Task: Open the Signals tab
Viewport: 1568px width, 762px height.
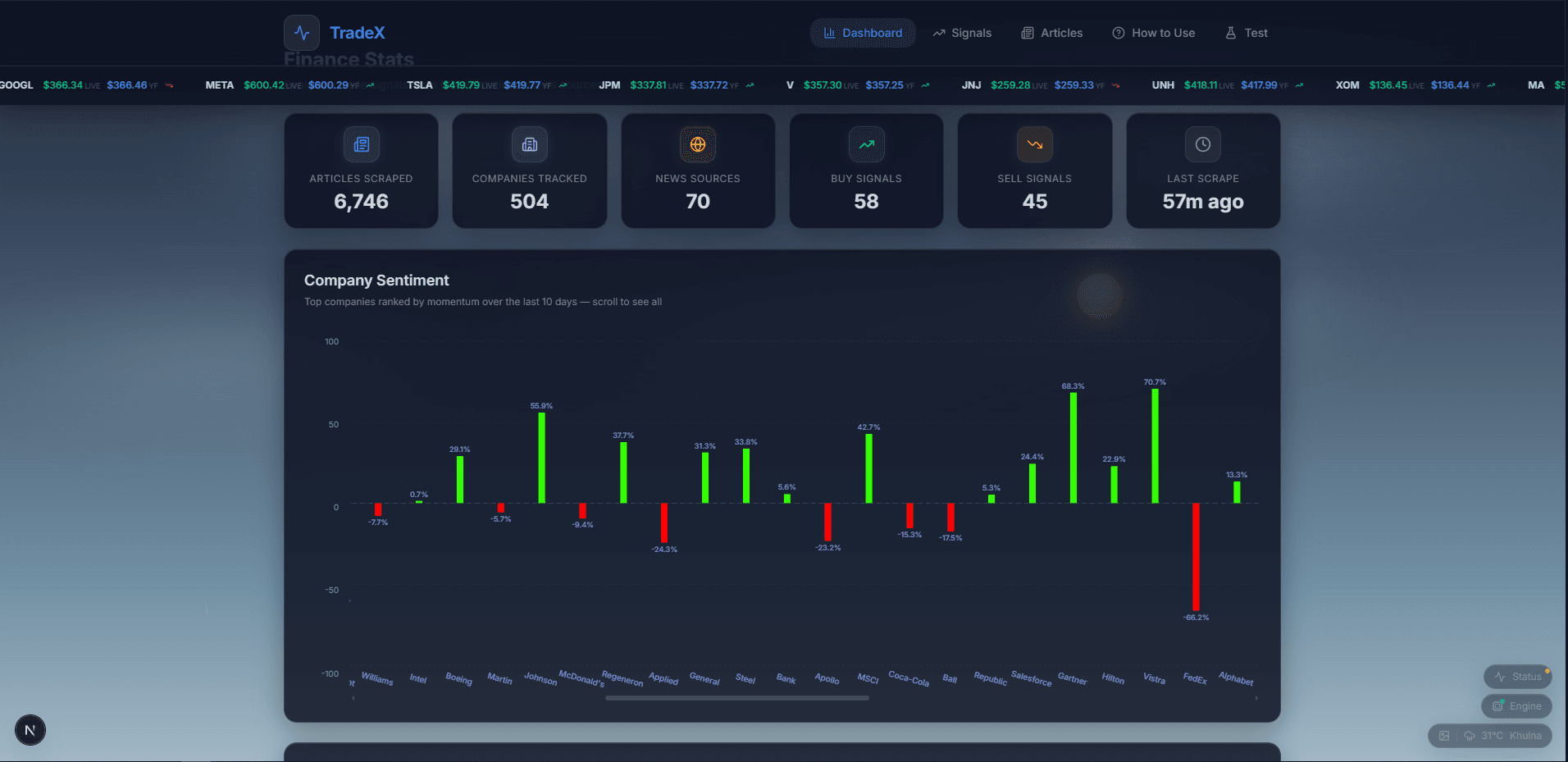Action: coord(962,33)
